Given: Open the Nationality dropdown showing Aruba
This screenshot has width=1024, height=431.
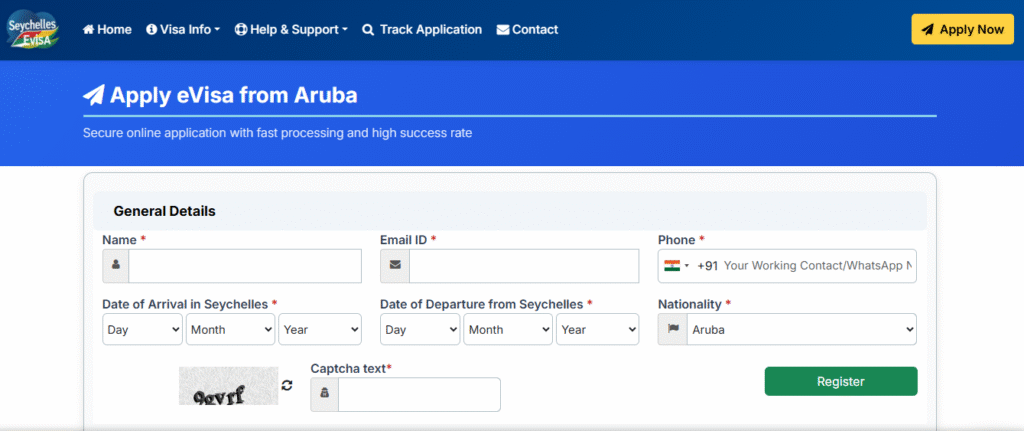Looking at the screenshot, I should click(801, 329).
